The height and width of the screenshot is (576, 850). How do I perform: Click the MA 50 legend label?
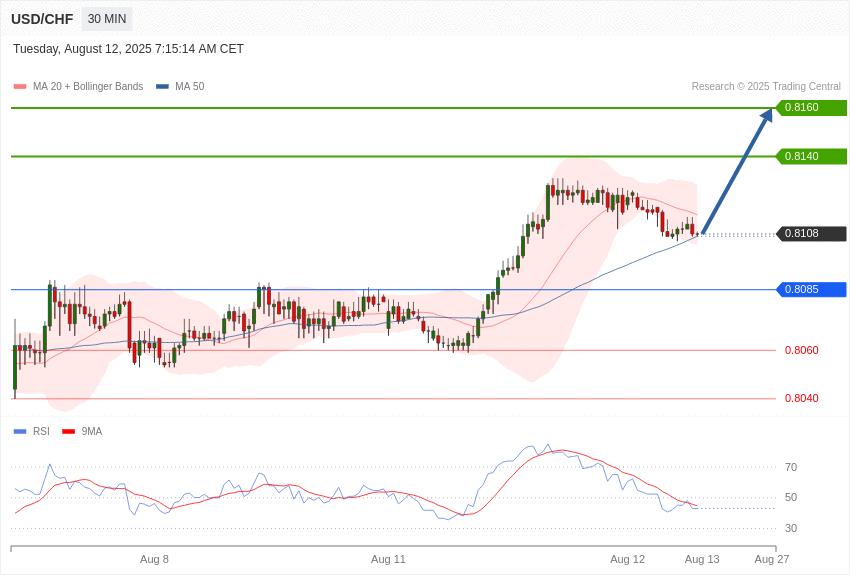[190, 86]
